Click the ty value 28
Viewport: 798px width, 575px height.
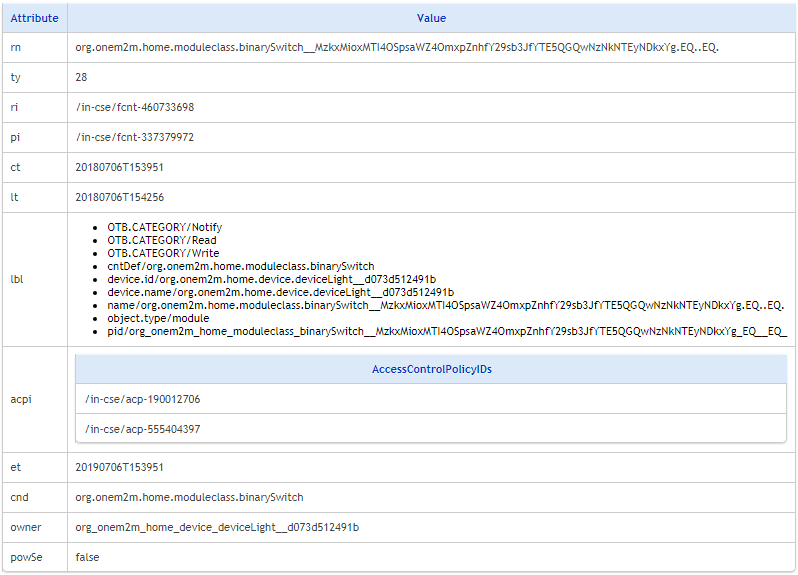(81, 77)
